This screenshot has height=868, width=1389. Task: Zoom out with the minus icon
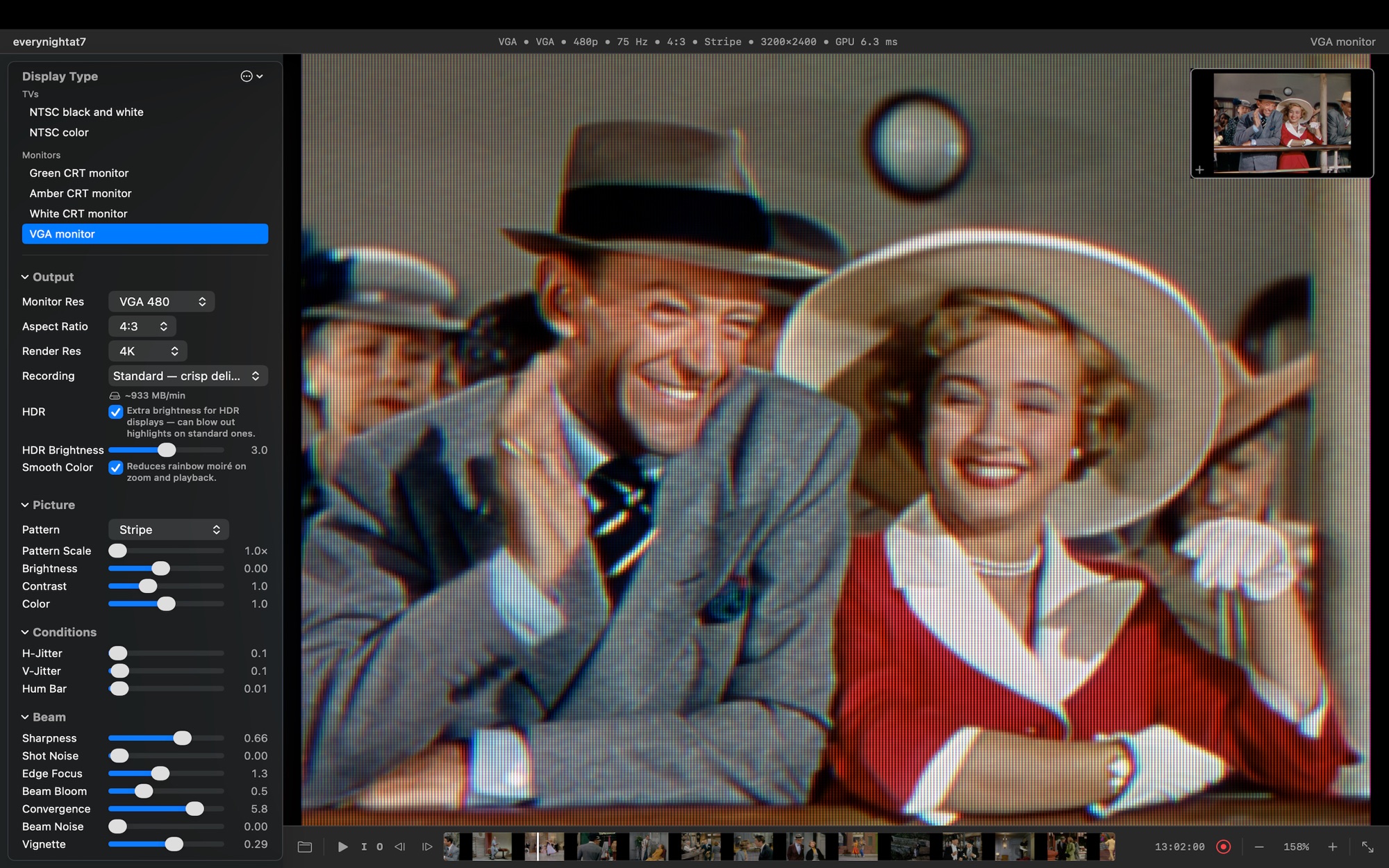1259,846
